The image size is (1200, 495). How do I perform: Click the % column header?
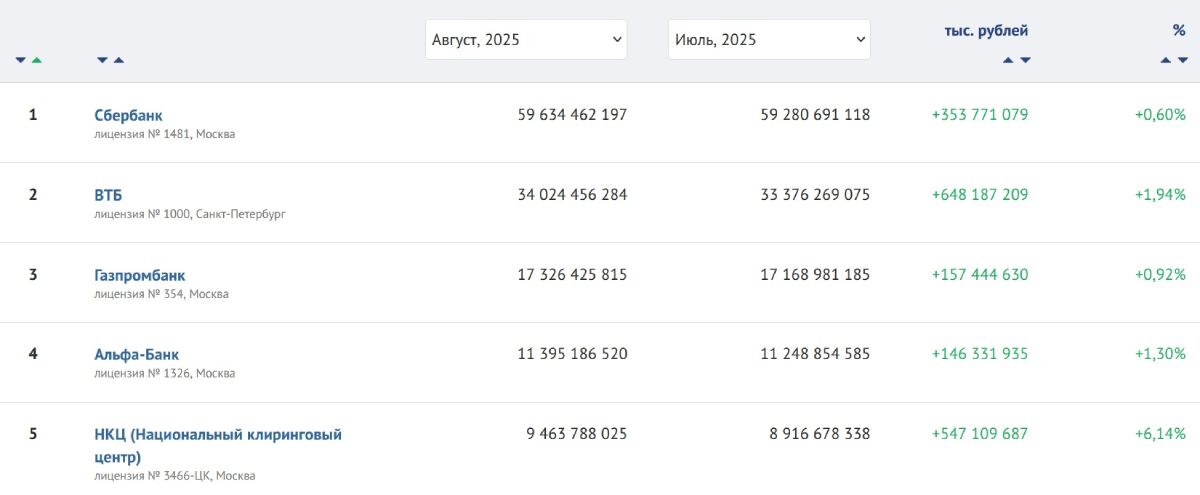coord(1179,31)
